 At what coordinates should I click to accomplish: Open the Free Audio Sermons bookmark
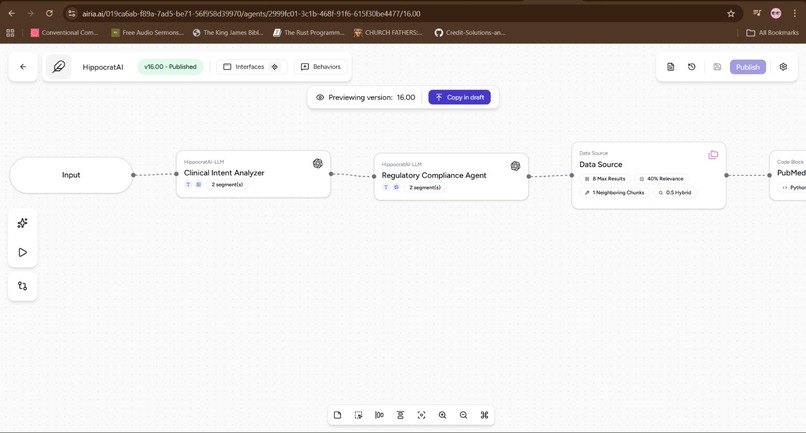click(148, 32)
